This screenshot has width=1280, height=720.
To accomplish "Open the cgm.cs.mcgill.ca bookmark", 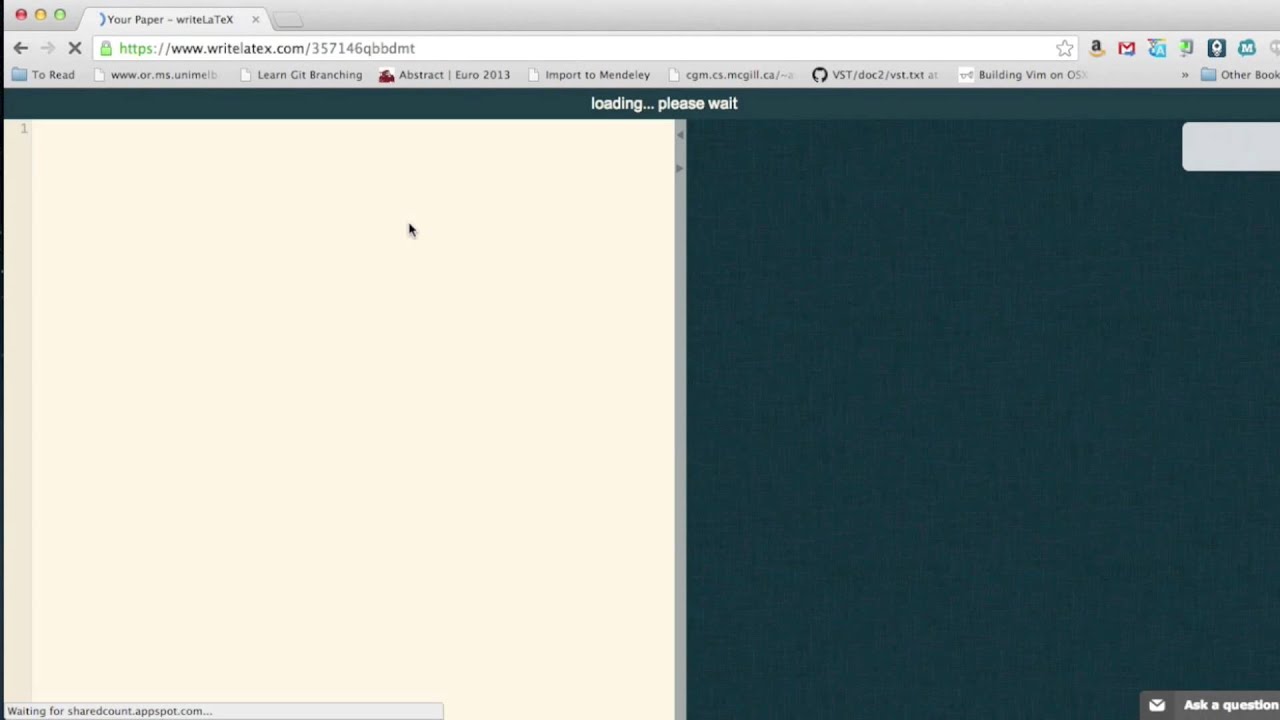I will [731, 75].
